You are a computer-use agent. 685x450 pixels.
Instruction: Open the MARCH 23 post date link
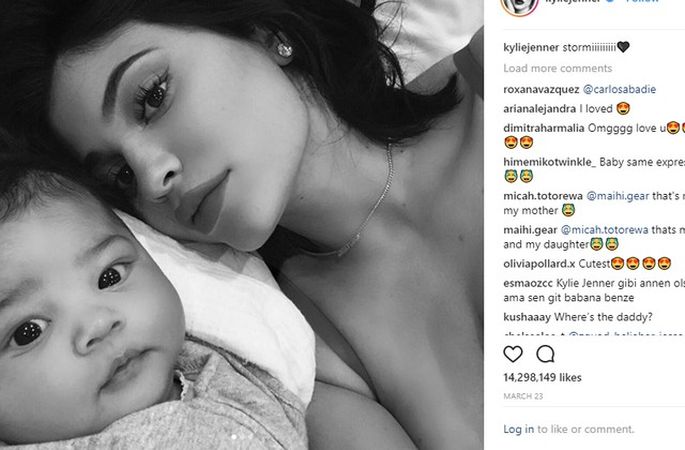(523, 396)
